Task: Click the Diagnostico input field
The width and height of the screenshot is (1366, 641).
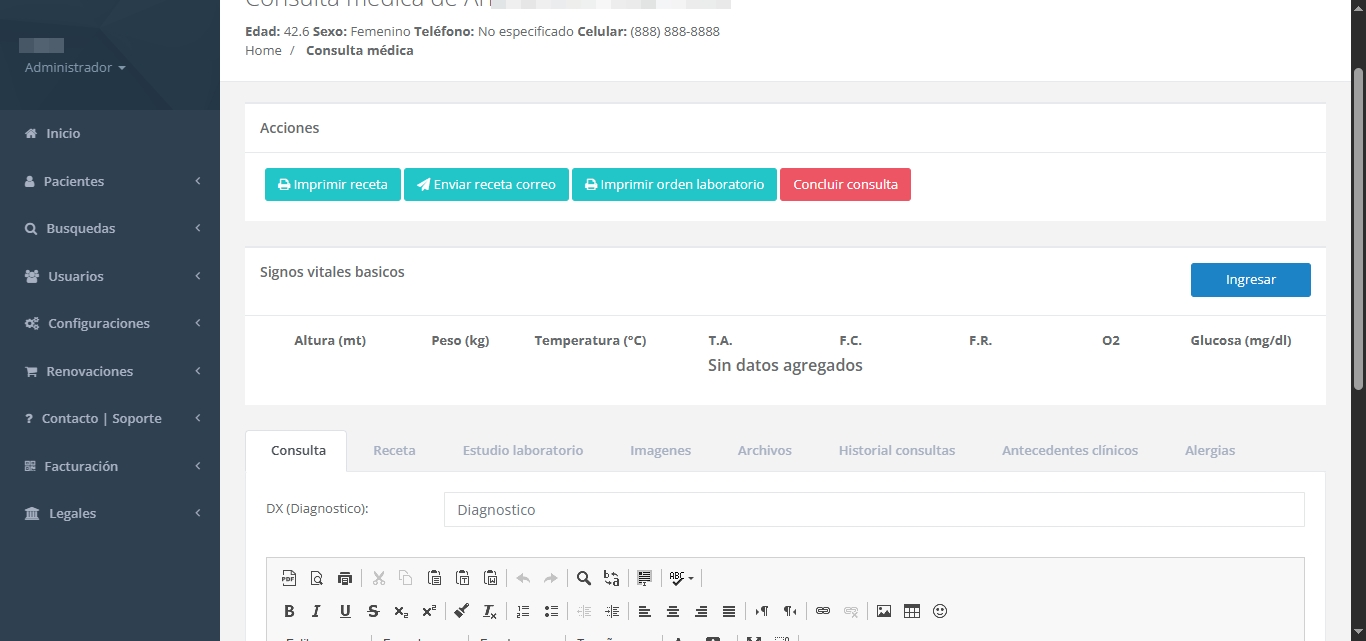Action: pos(873,510)
